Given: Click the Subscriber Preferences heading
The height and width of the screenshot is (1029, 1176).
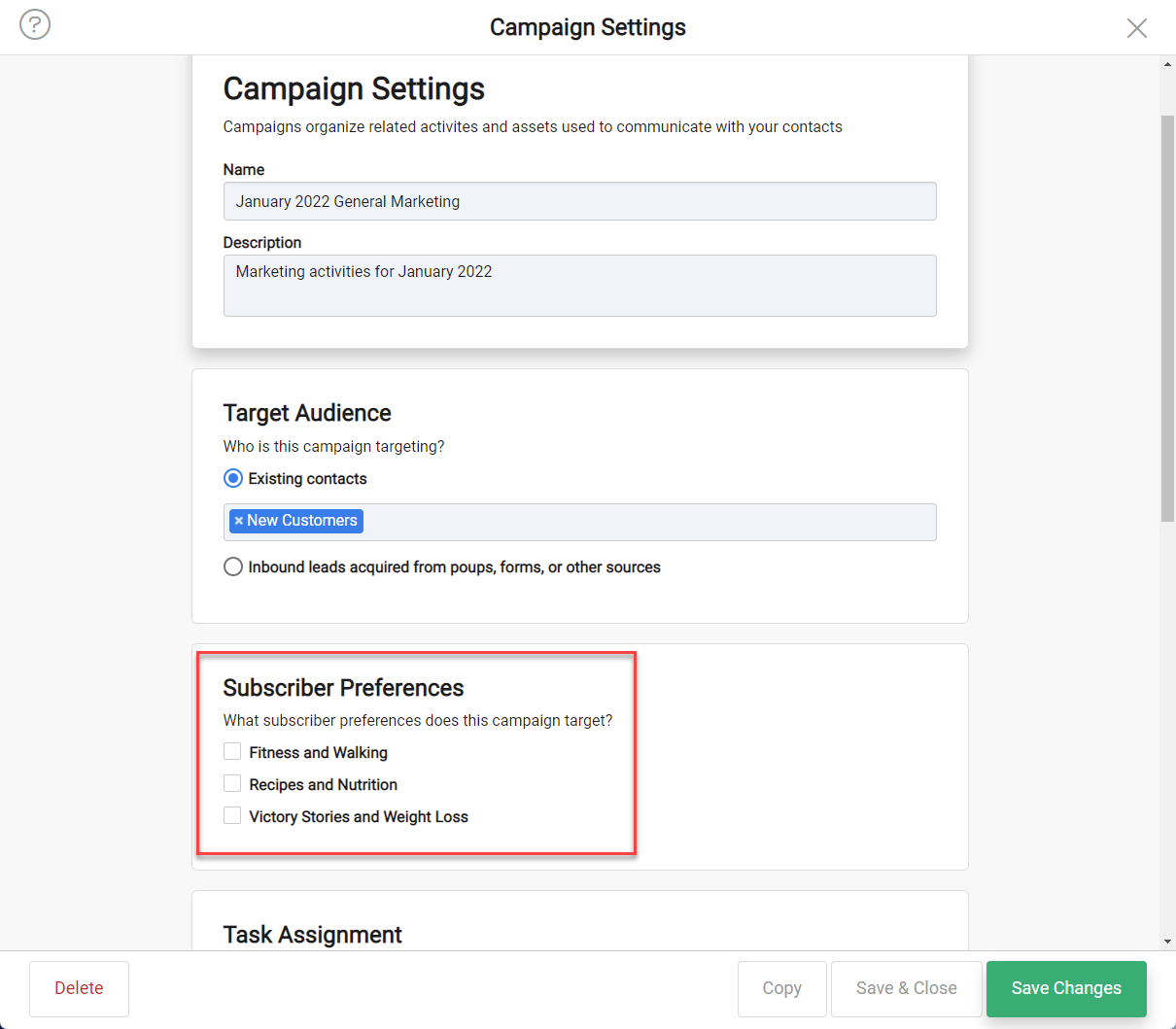Looking at the screenshot, I should tap(343, 688).
